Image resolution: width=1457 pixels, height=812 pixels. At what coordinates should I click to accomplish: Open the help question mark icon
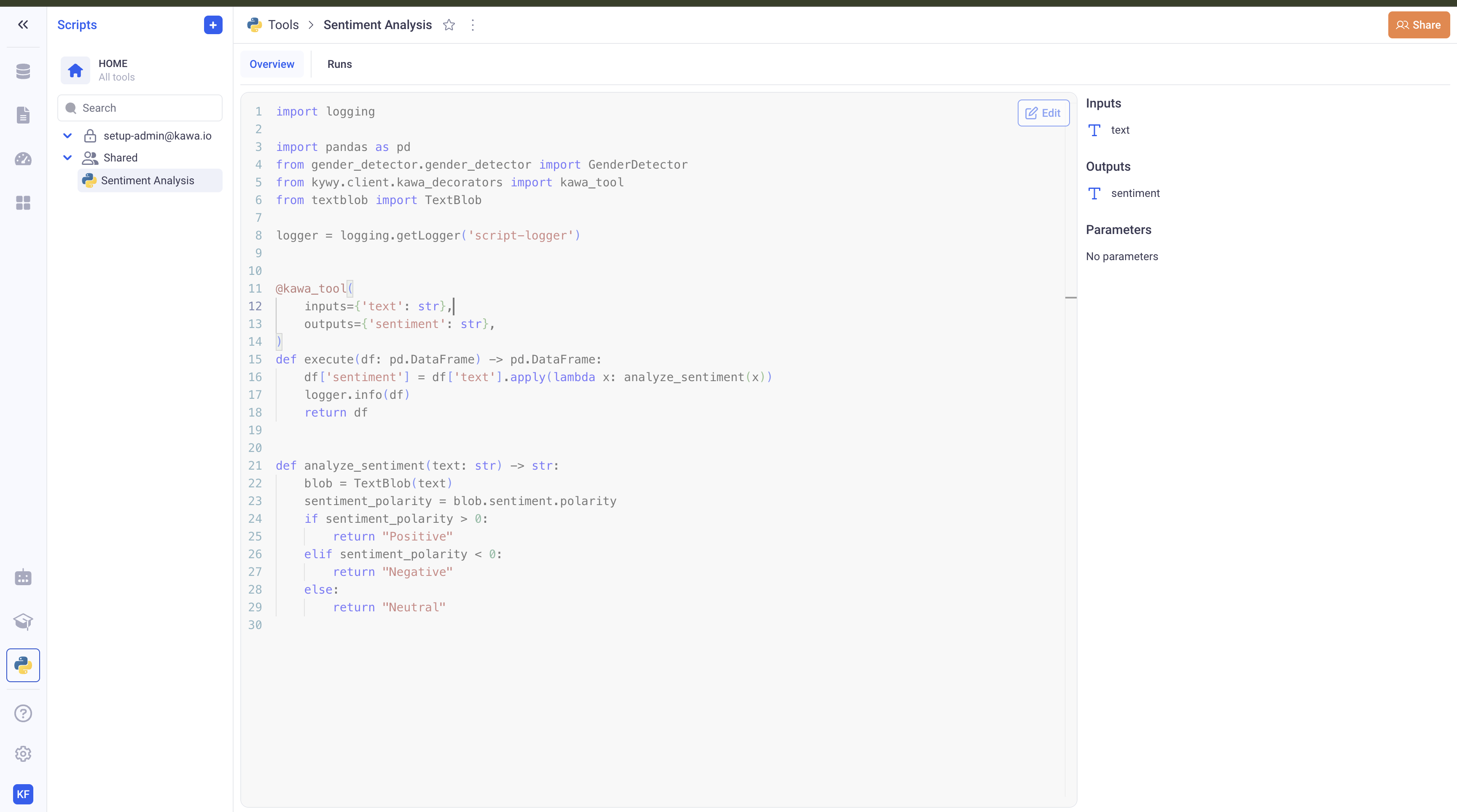(x=23, y=713)
